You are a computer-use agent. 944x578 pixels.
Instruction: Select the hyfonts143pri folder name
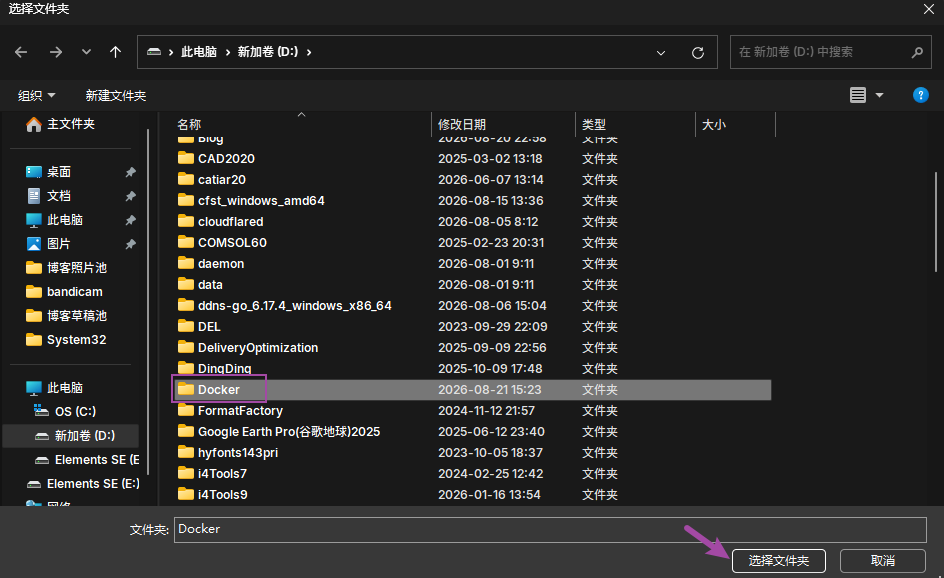click(x=238, y=453)
